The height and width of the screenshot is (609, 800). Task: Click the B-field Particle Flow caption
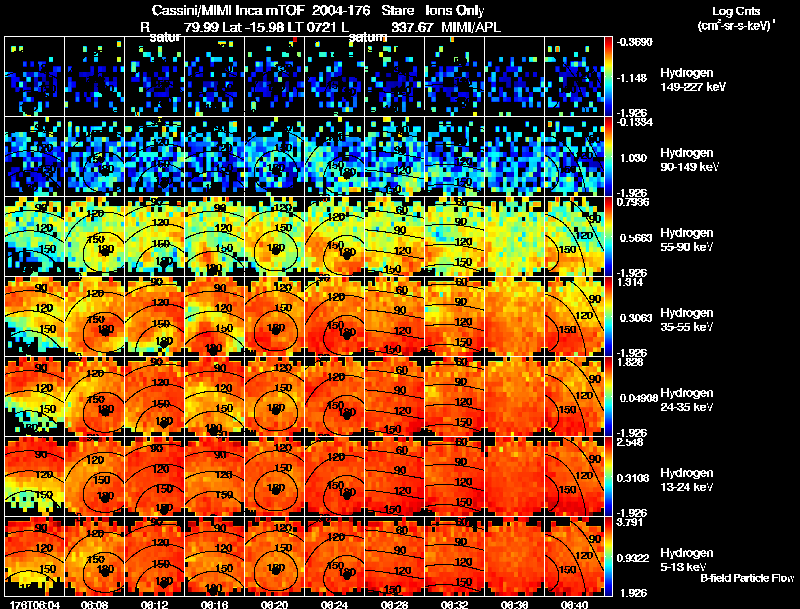point(746,578)
